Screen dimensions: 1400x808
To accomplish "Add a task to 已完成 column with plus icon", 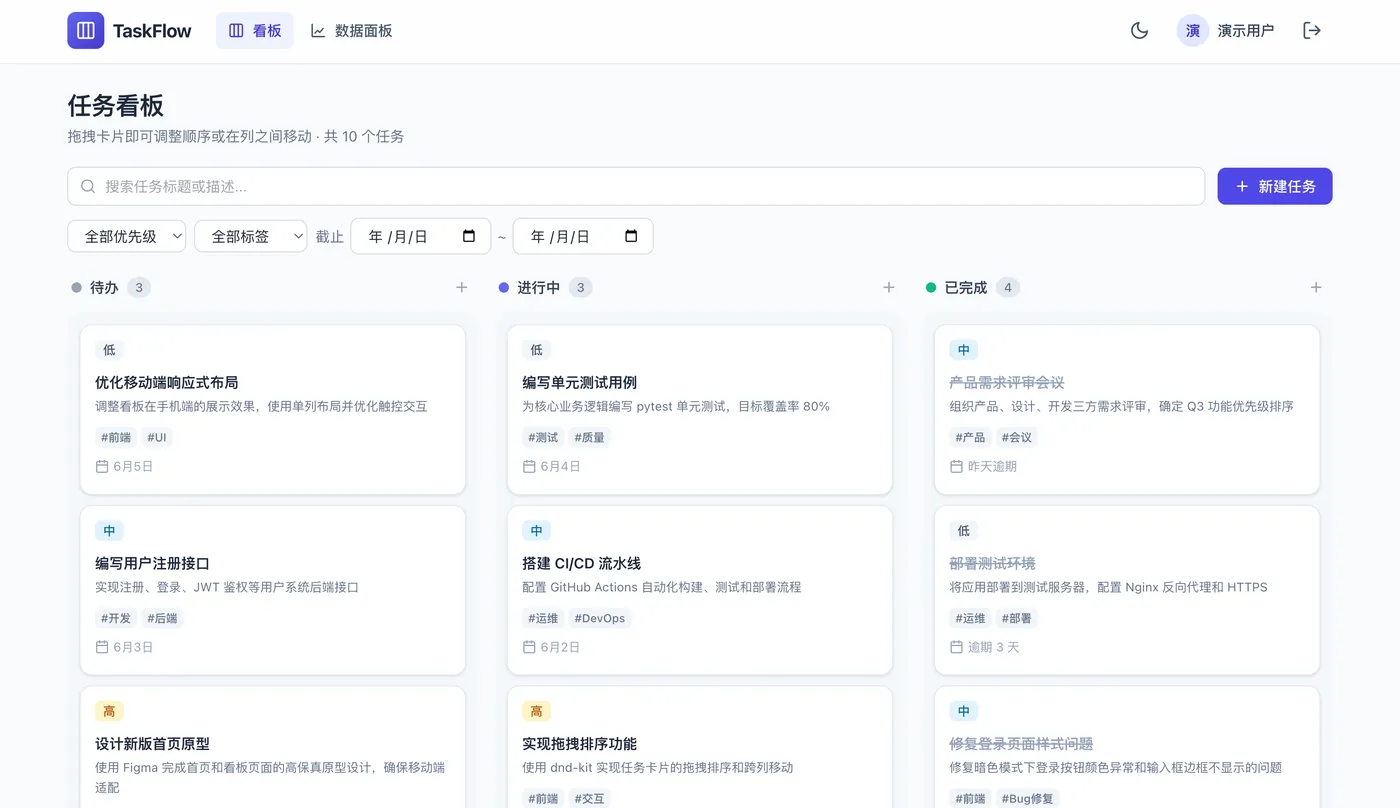I will [1316, 287].
